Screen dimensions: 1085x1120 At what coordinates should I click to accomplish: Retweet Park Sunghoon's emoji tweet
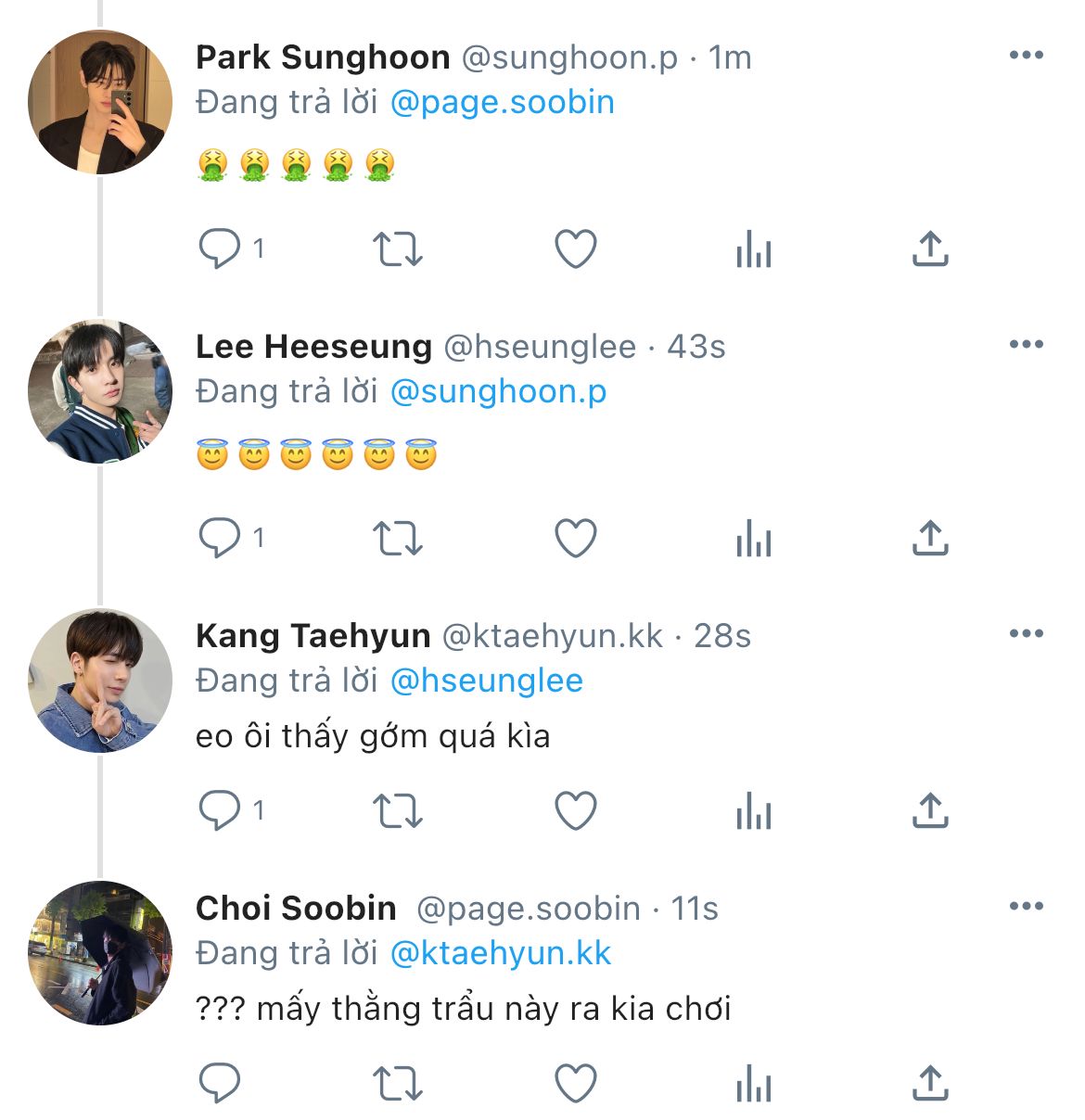click(x=397, y=248)
